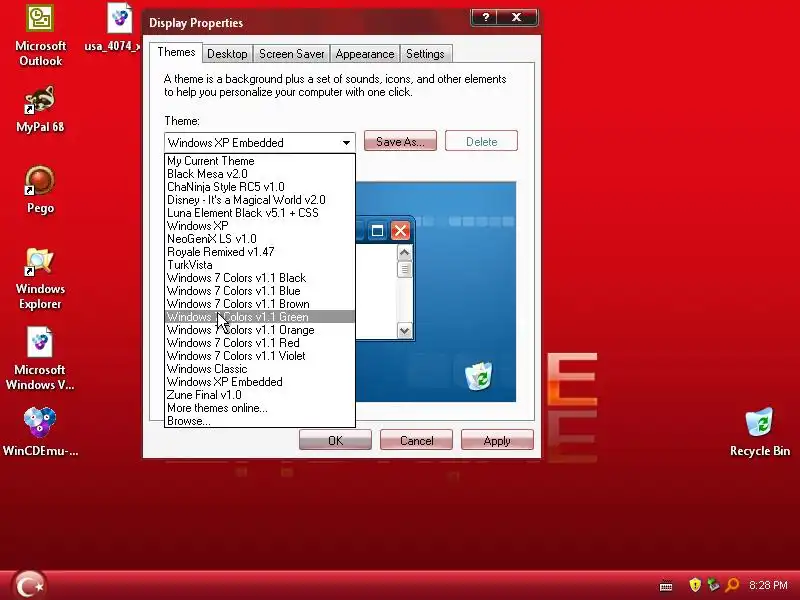The image size is (800, 600).
Task: Choose the TurkVista theme
Action: click(260, 265)
